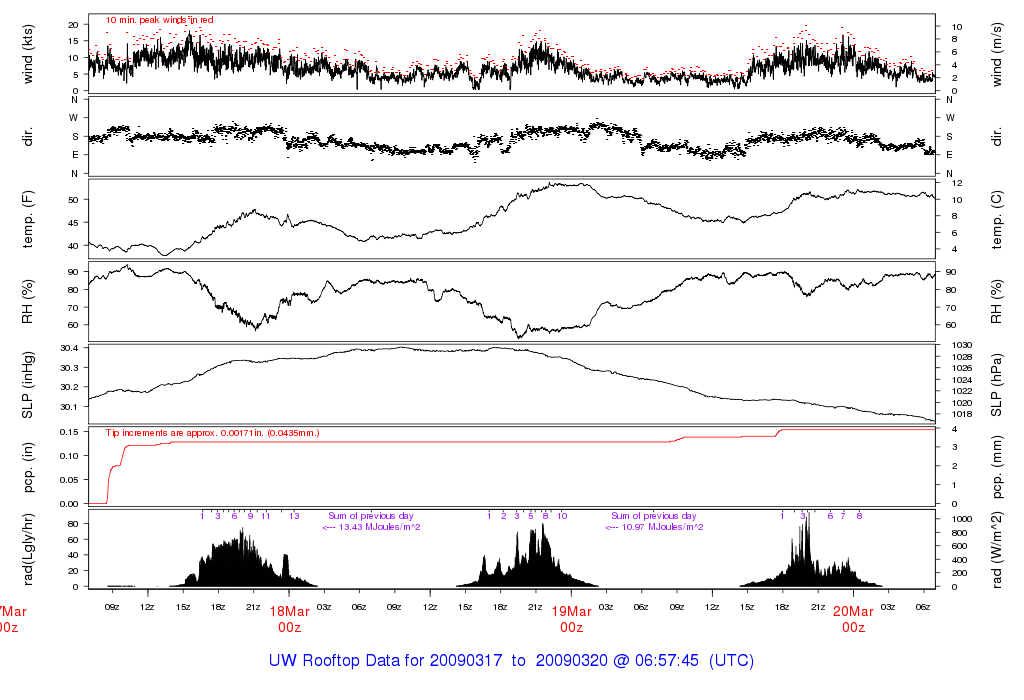Image resolution: width=1024 pixels, height=700 pixels.
Task: Click the 'pcp. (in)' axis label
Action: click(x=27, y=468)
